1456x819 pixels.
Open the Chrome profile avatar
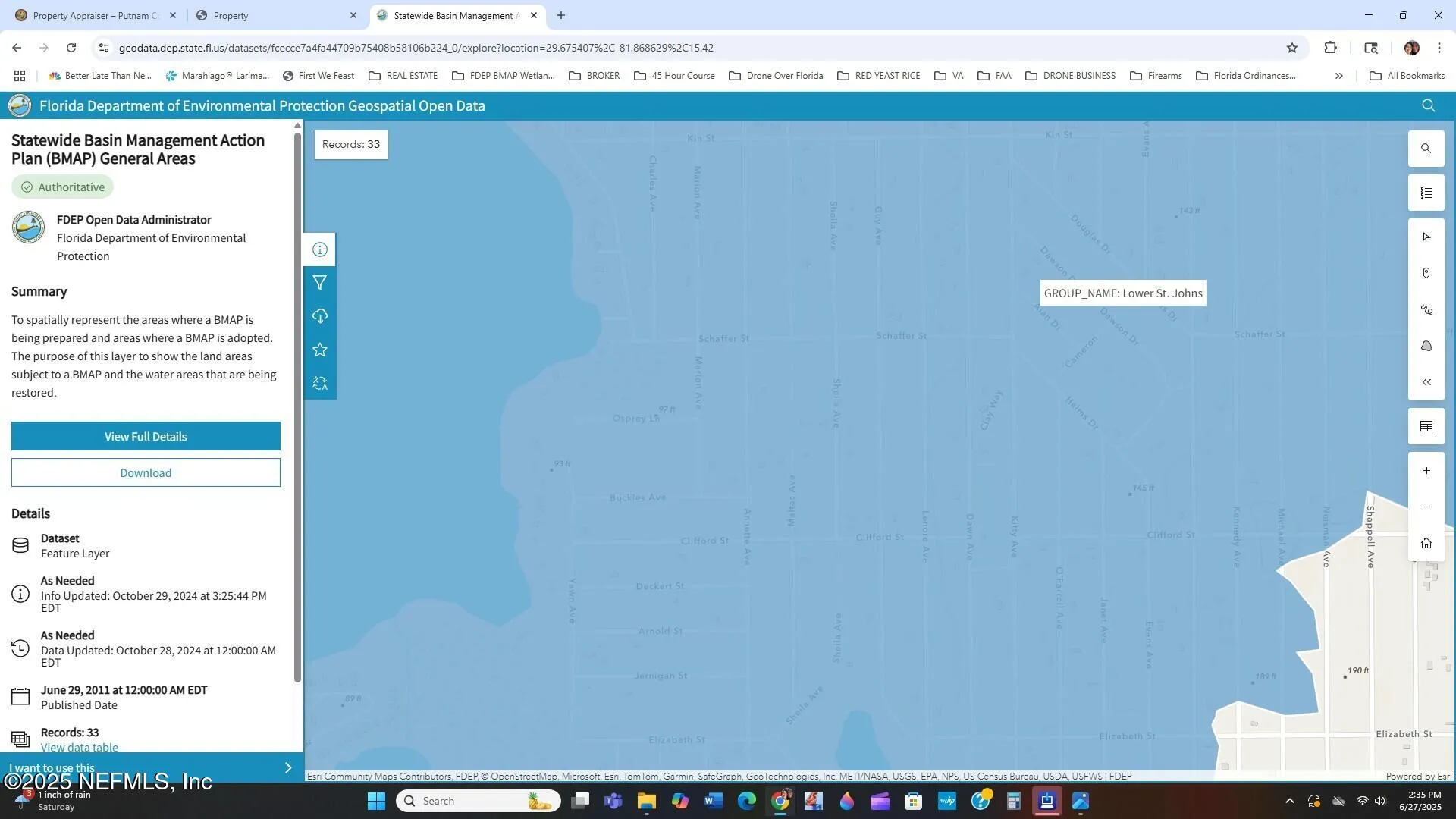coord(1411,48)
